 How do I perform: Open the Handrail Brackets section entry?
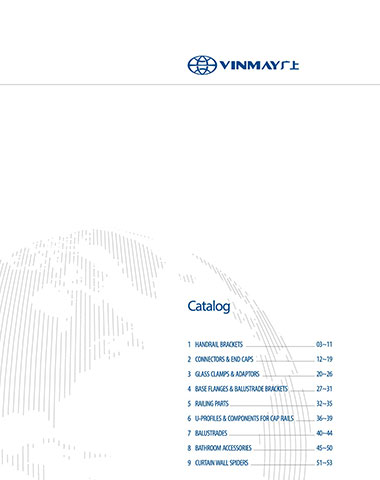pyautogui.click(x=219, y=344)
